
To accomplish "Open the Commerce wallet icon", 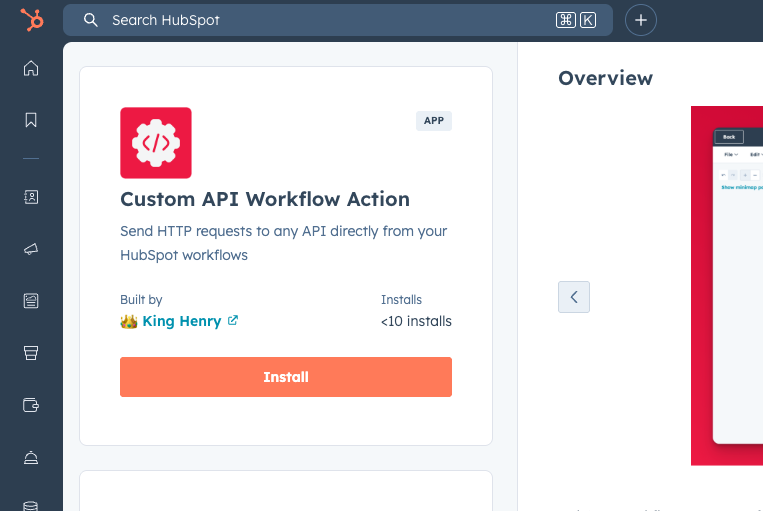I will (31, 405).
